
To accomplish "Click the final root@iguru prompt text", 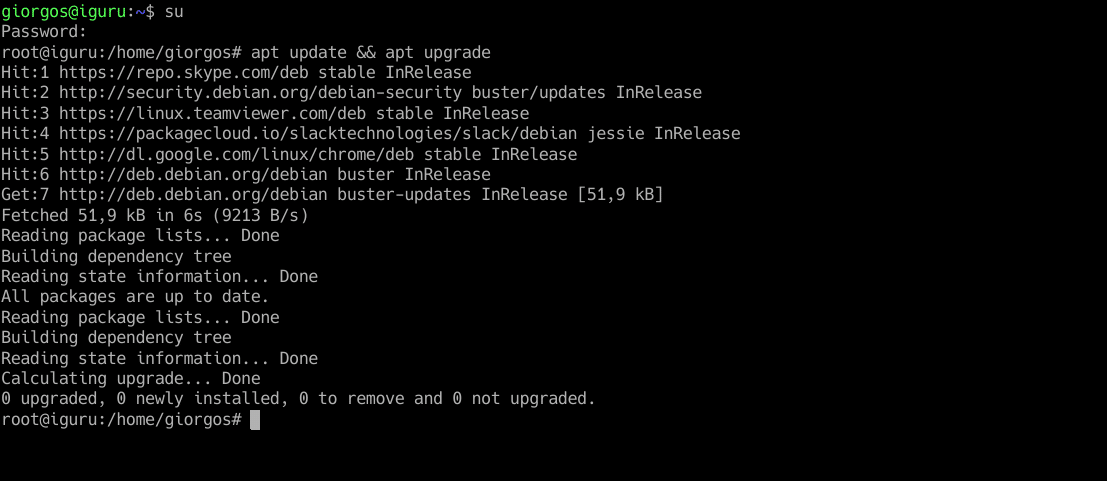I will pyautogui.click(x=120, y=420).
